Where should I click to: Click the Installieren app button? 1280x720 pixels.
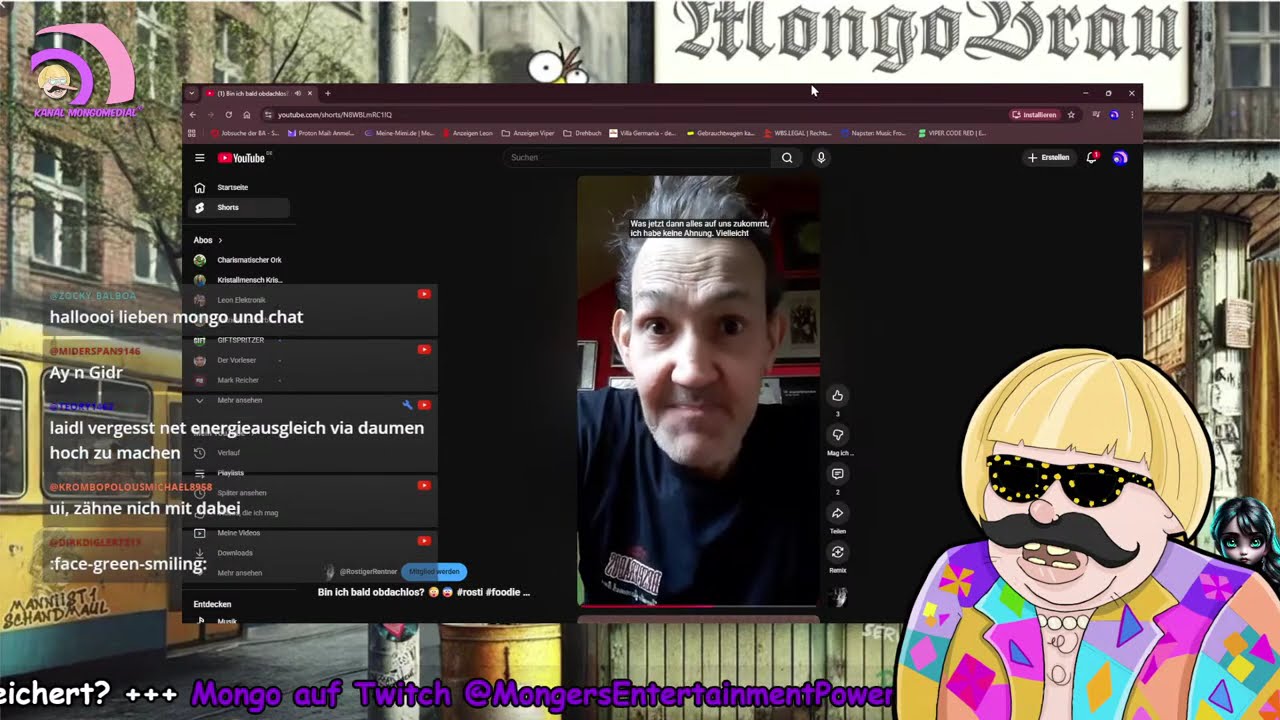click(1035, 115)
